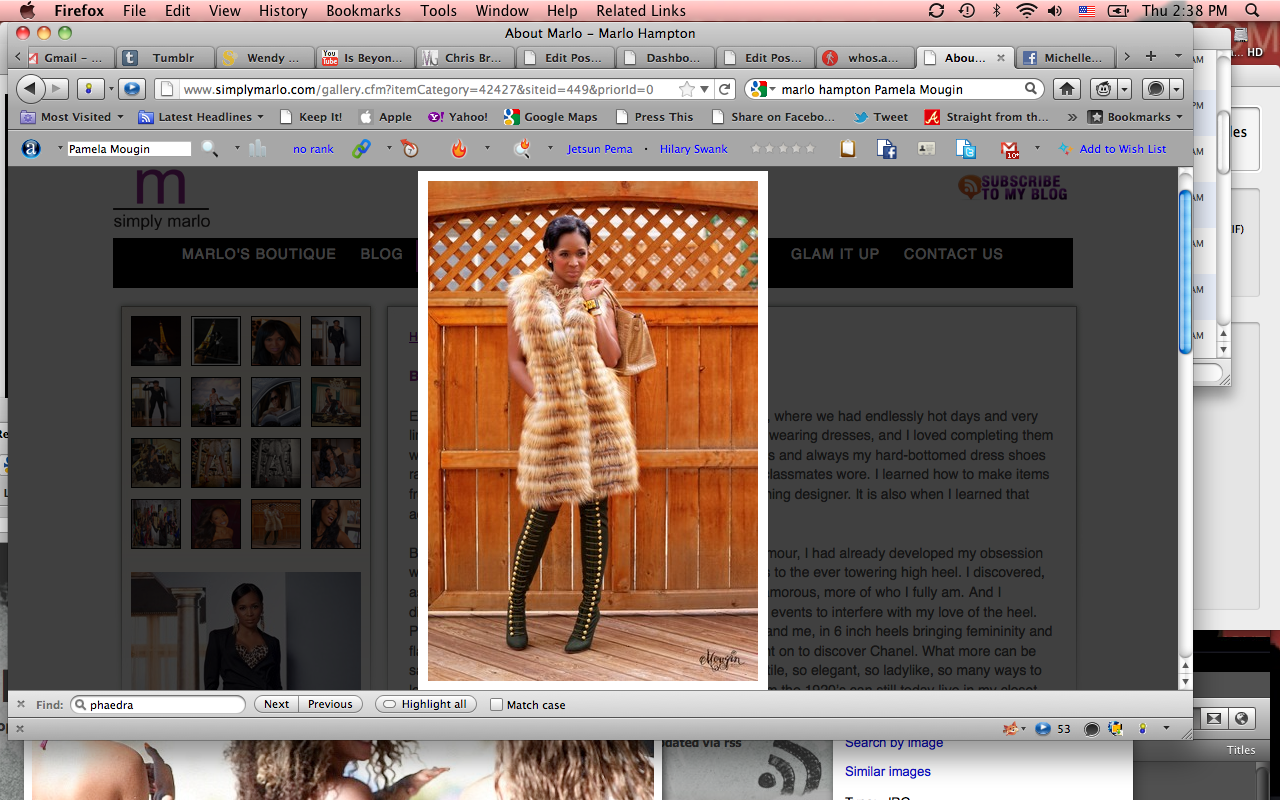The image size is (1280, 800).
Task: Open the History menu
Action: tap(283, 11)
